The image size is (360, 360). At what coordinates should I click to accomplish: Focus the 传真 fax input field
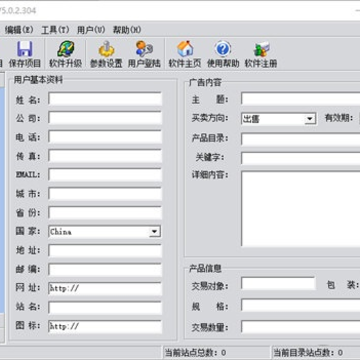tap(105, 156)
